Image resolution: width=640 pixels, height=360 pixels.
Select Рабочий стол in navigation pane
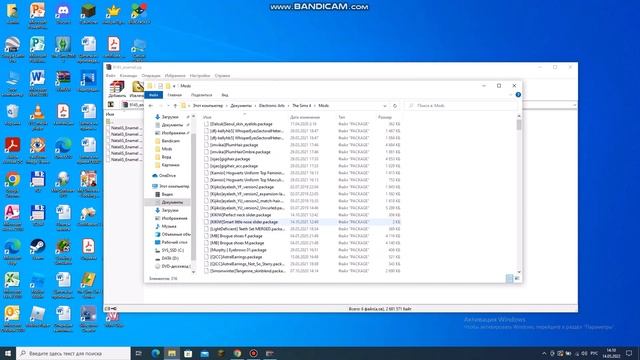click(174, 242)
